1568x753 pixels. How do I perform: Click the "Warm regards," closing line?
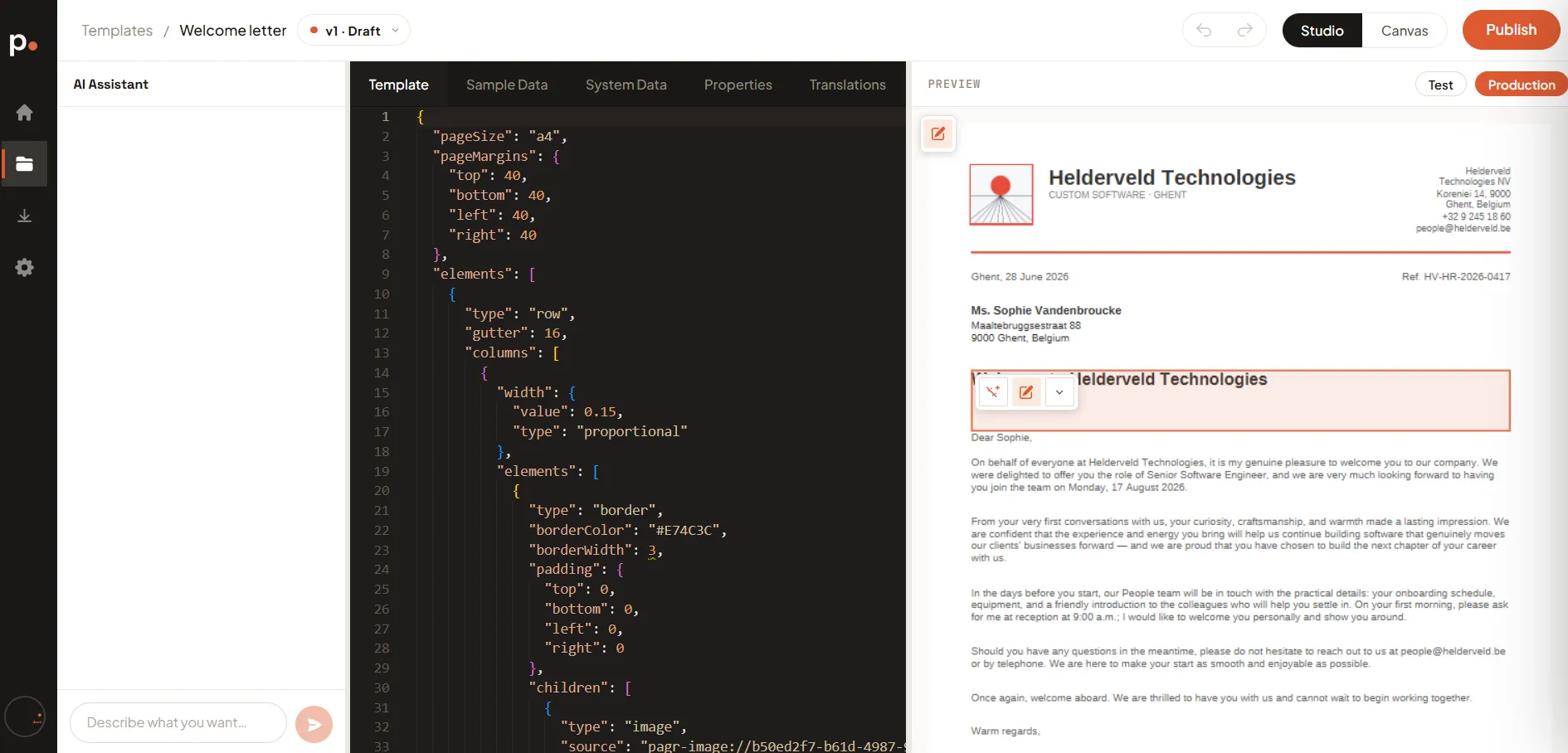click(x=1005, y=731)
